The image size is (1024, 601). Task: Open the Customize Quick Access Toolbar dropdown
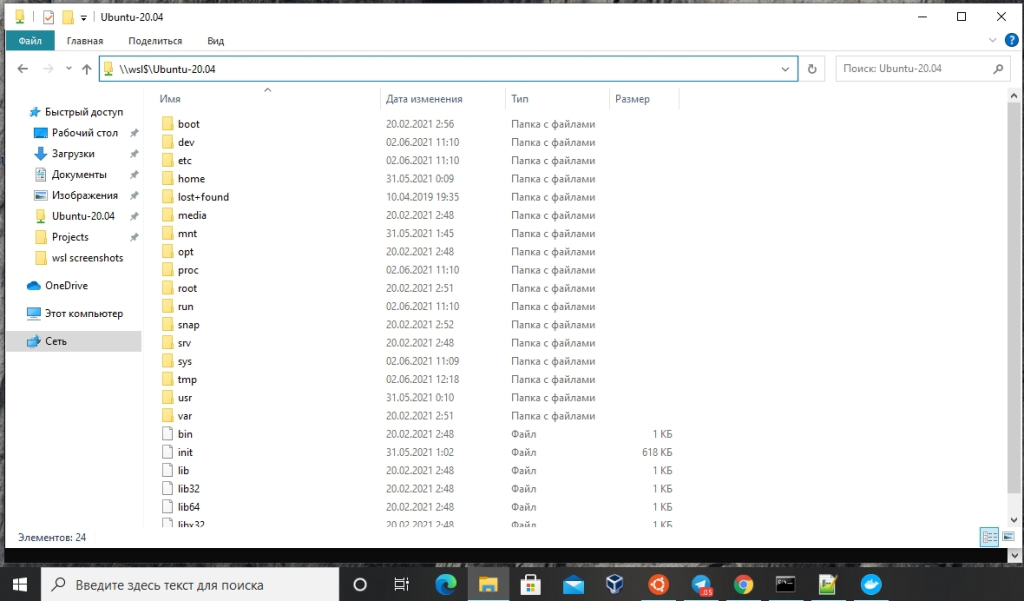(84, 18)
